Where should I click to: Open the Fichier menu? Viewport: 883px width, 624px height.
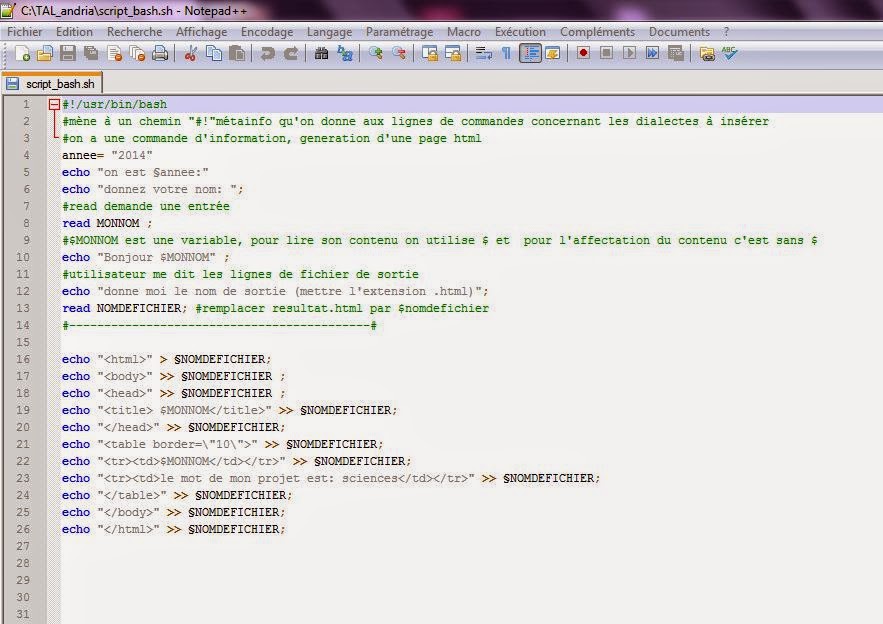(24, 32)
